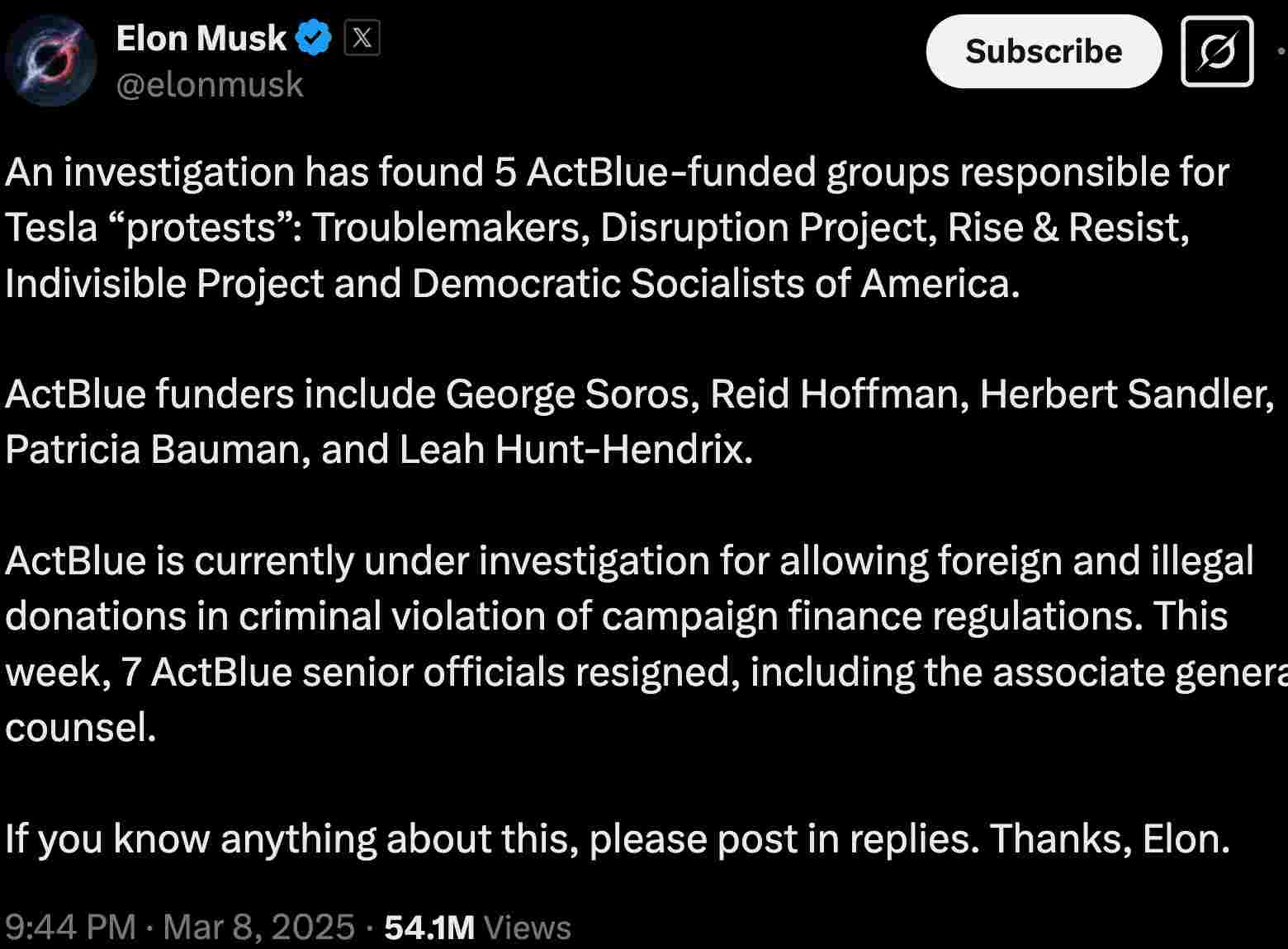The width and height of the screenshot is (1288, 949).
Task: Click the name 'George Soros' in the post
Action: [x=572, y=394]
